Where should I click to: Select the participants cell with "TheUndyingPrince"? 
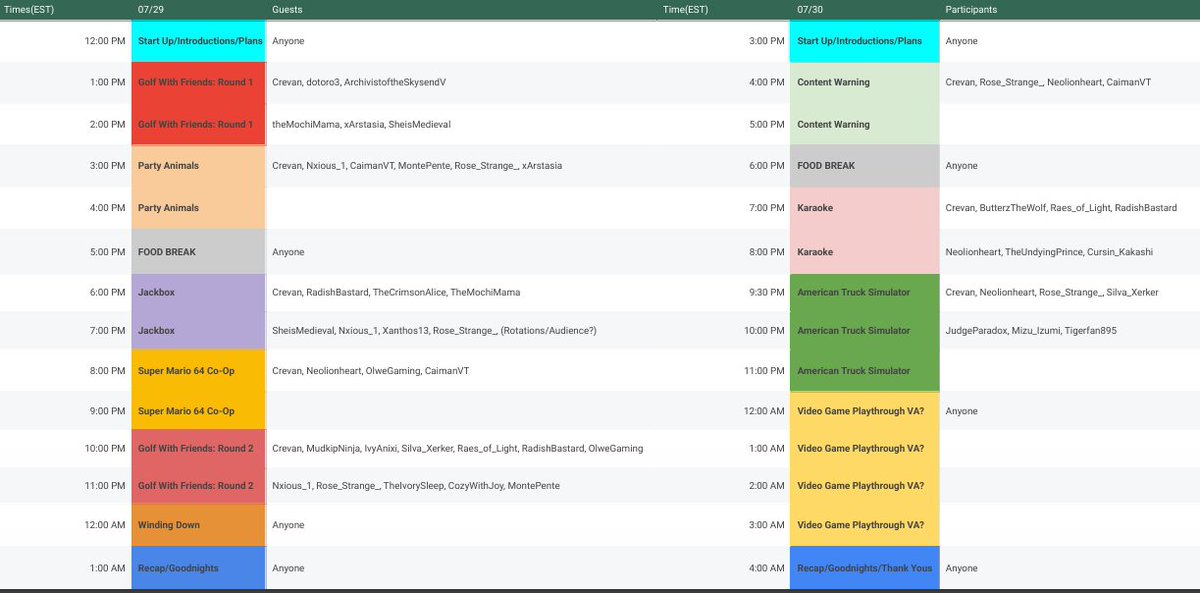coord(1049,252)
